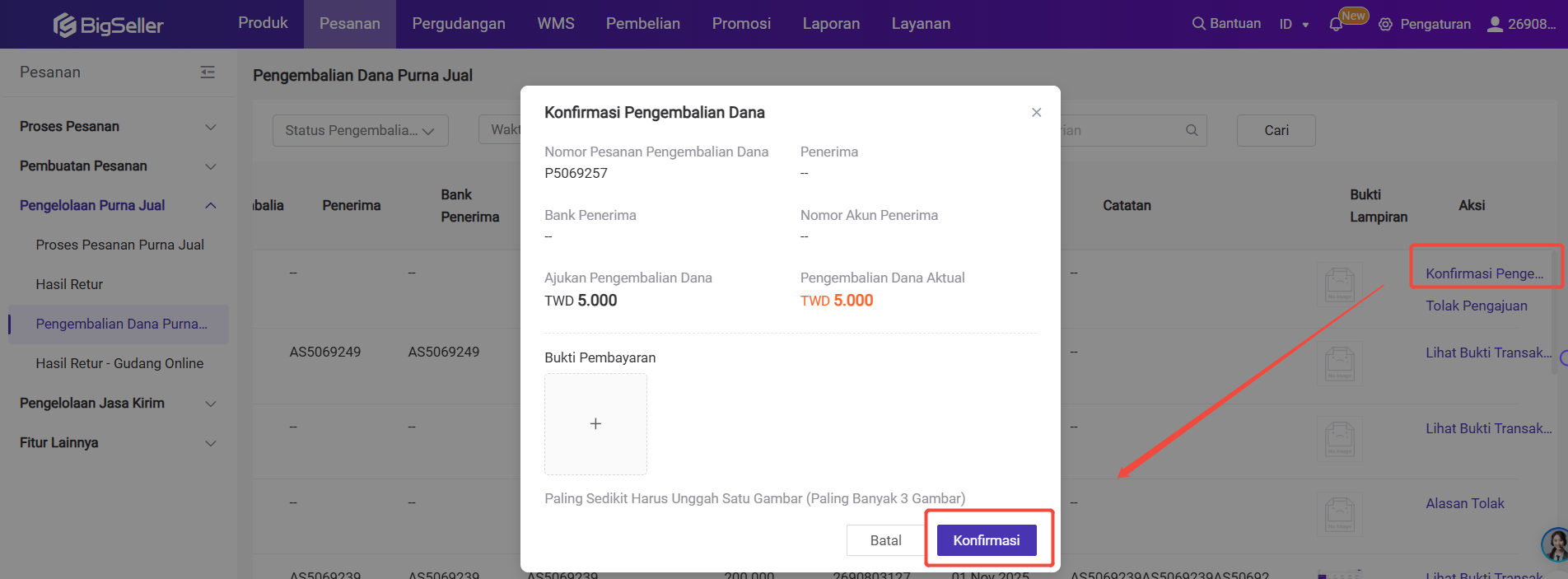Open the Status Pengembalian dropdown
The image size is (1568, 579).
point(360,130)
